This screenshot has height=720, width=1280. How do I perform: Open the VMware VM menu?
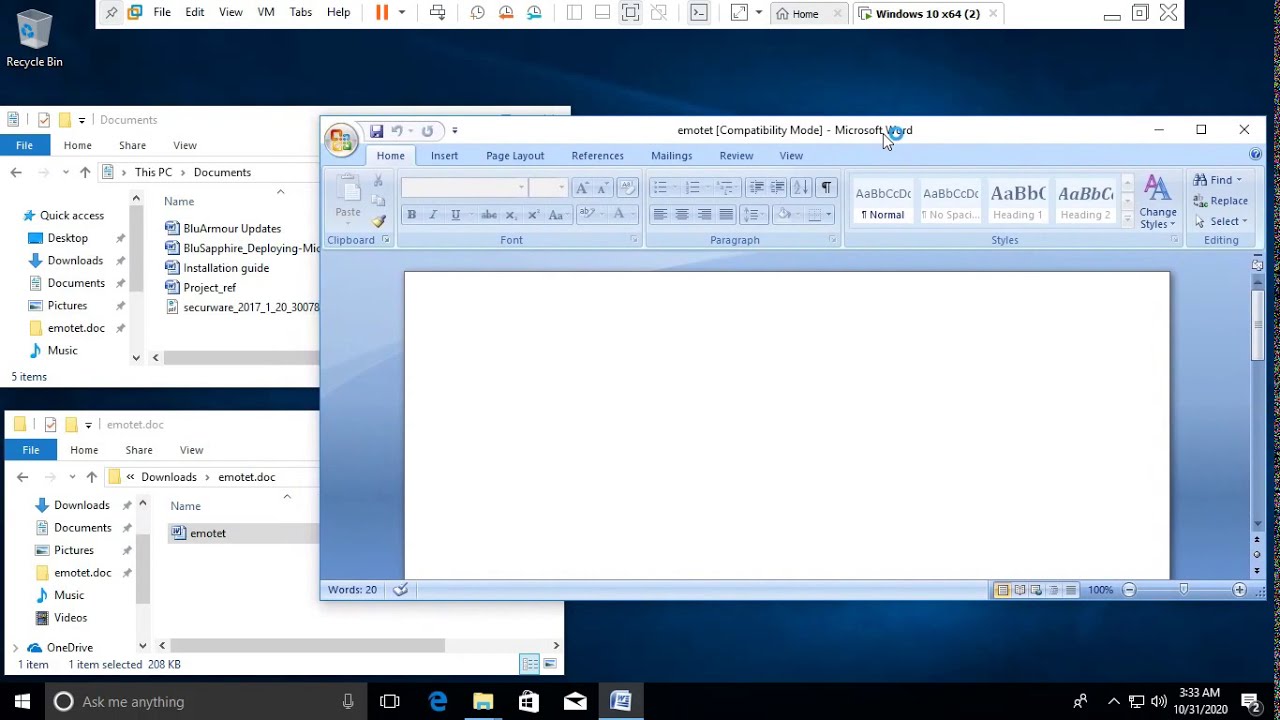pos(266,13)
